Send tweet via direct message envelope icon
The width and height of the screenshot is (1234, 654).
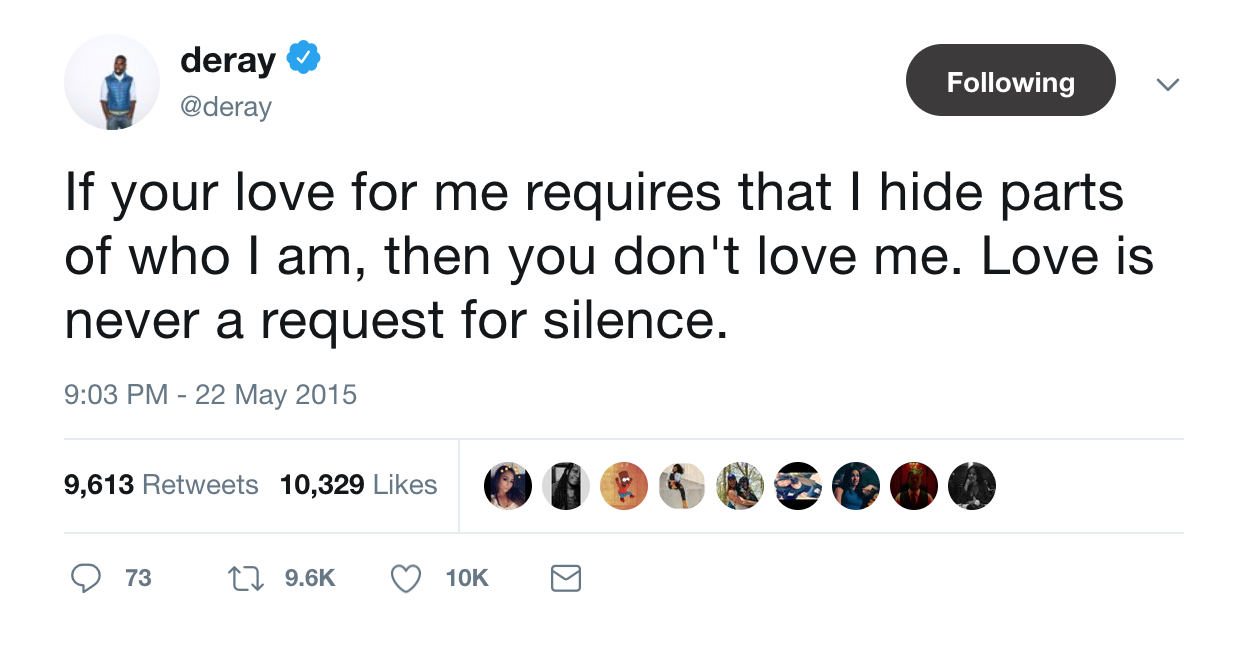coord(566,578)
